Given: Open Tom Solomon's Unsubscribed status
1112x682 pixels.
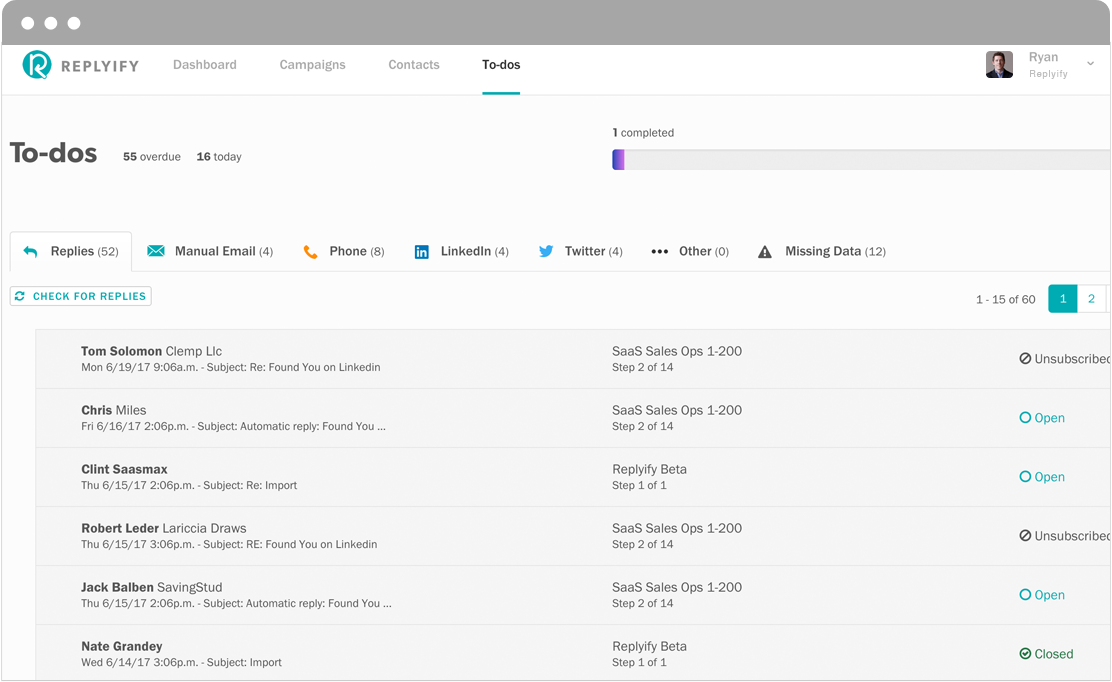Looking at the screenshot, I should (1064, 359).
